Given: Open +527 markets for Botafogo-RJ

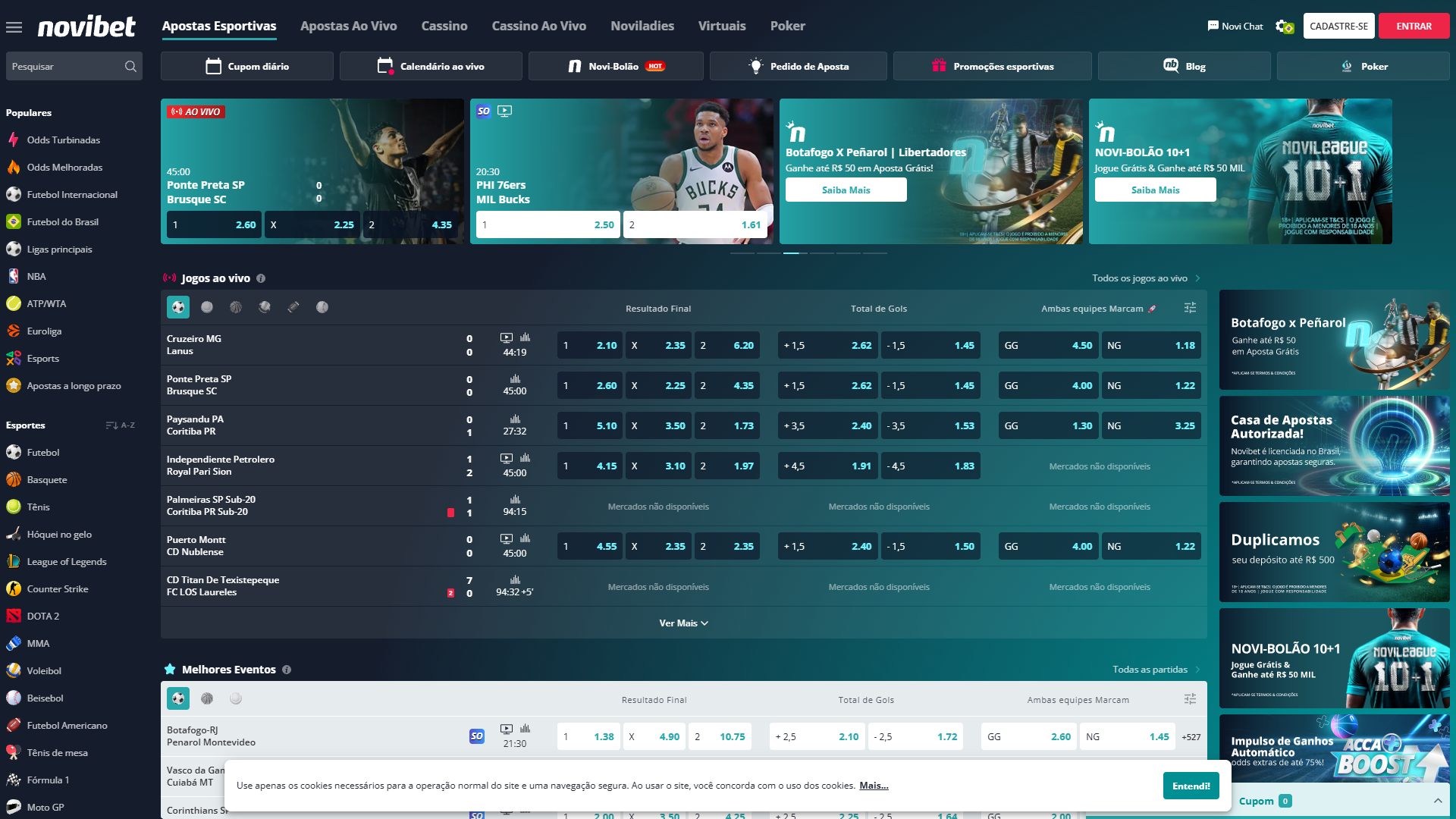Looking at the screenshot, I should pos(1191,737).
